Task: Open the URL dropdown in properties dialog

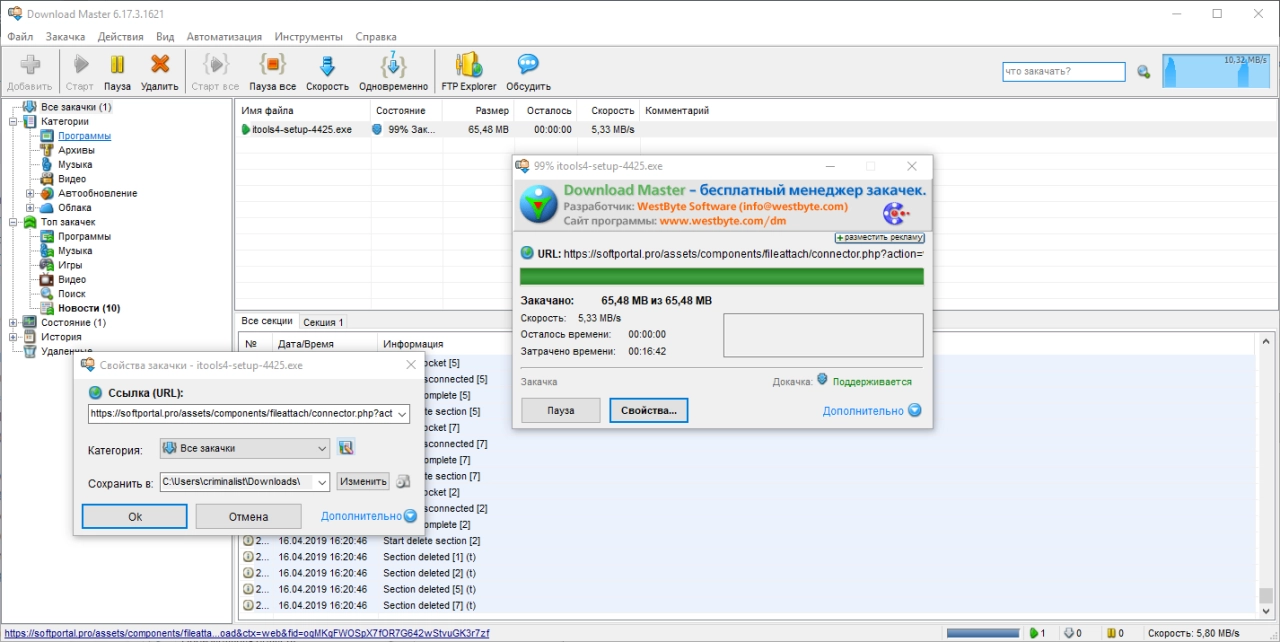Action: 402,414
